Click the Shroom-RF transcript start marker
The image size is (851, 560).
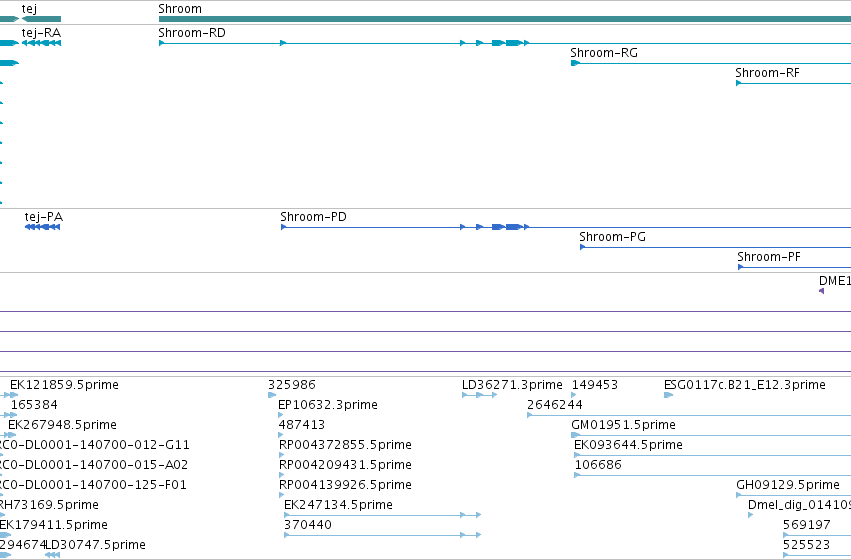(739, 83)
